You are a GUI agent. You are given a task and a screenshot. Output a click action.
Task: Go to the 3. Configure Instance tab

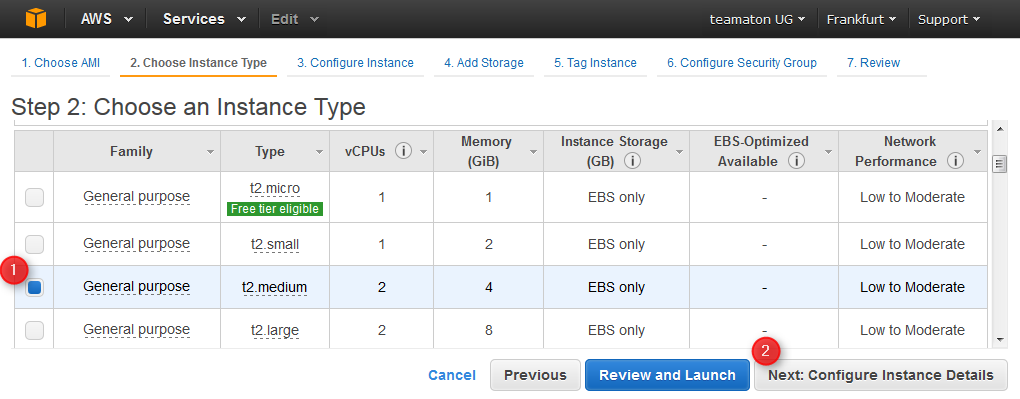click(x=355, y=63)
